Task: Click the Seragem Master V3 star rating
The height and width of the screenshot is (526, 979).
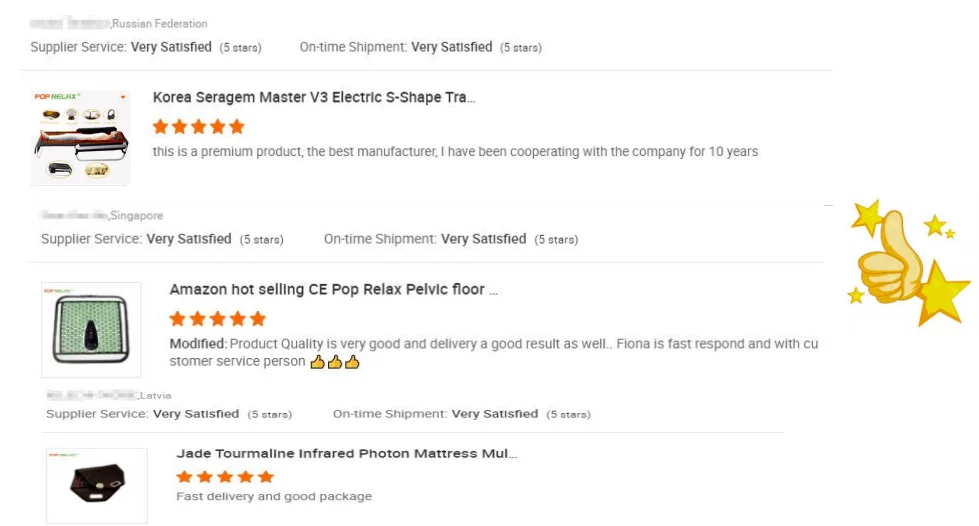Action: [198, 127]
